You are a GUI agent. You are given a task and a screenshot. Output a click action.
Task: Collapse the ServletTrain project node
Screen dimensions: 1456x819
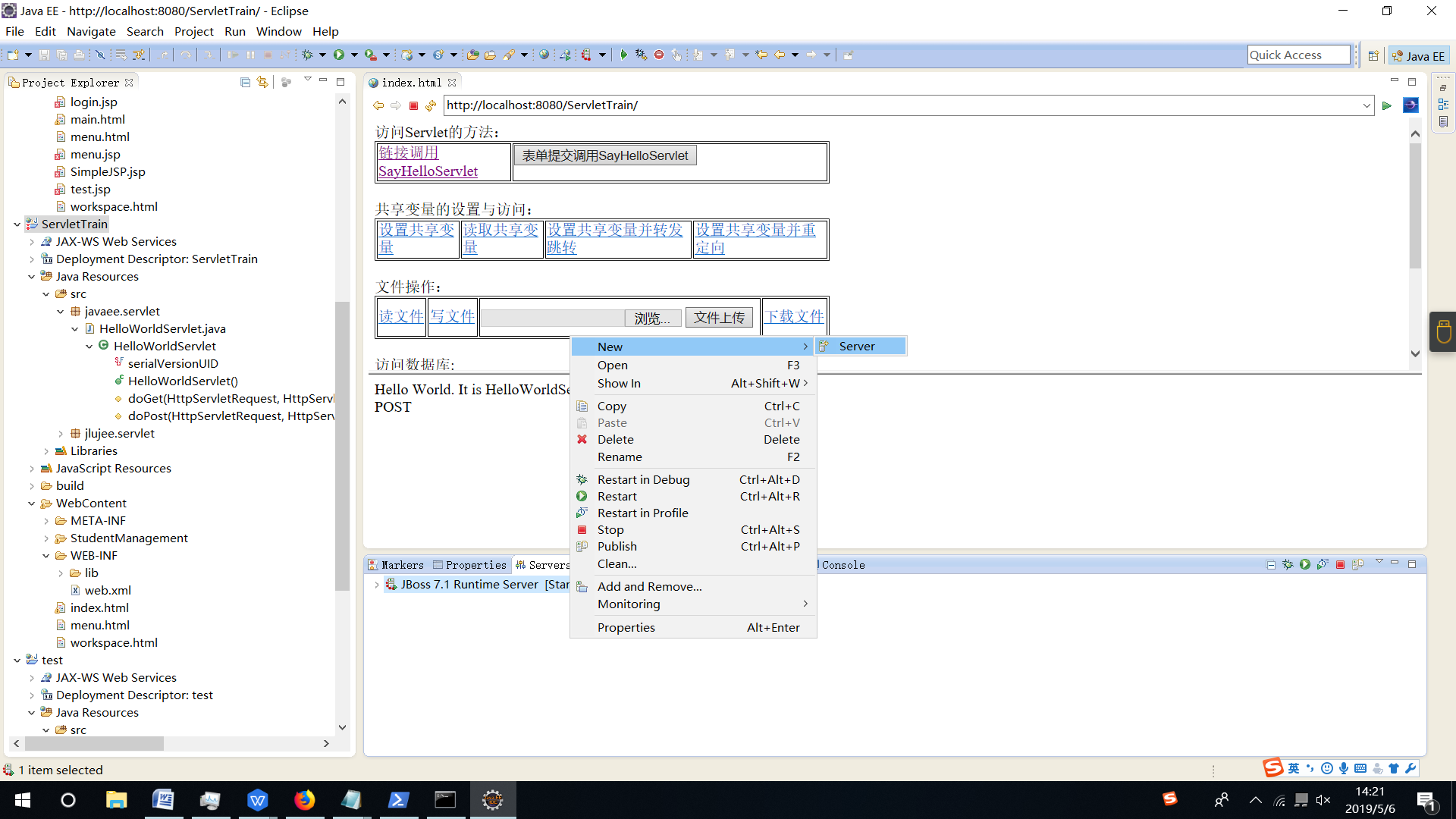[x=17, y=224]
